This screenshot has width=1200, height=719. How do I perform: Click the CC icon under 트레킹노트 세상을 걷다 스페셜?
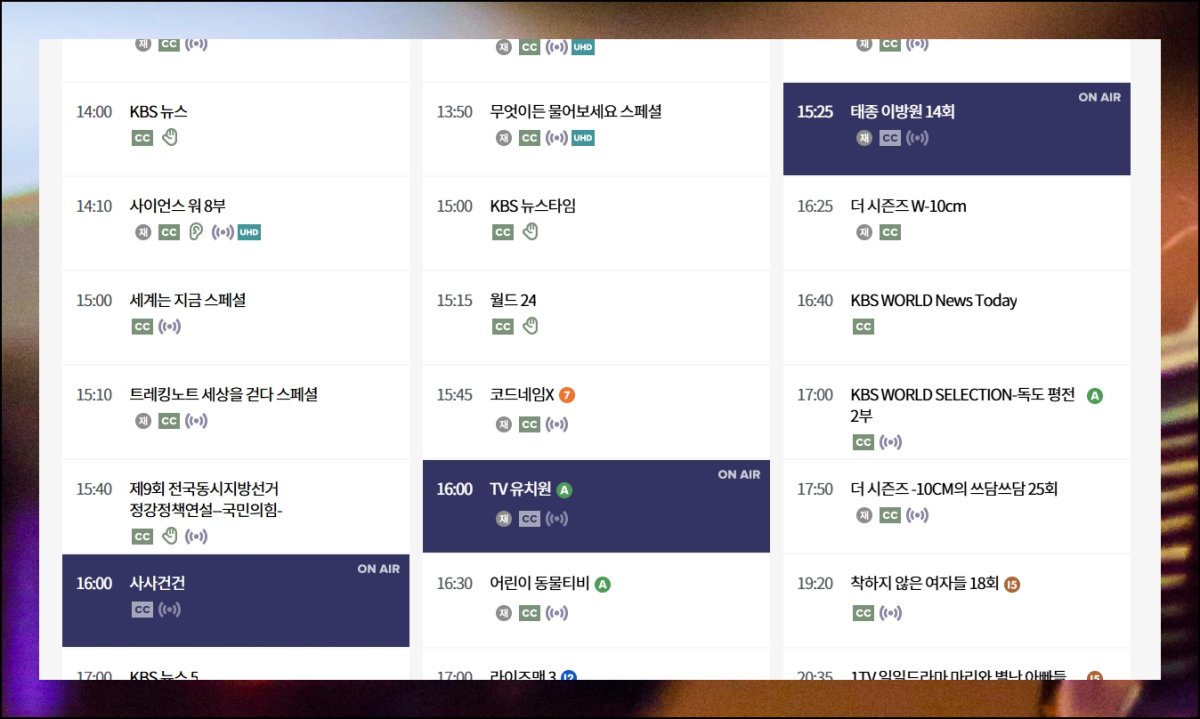(169, 421)
